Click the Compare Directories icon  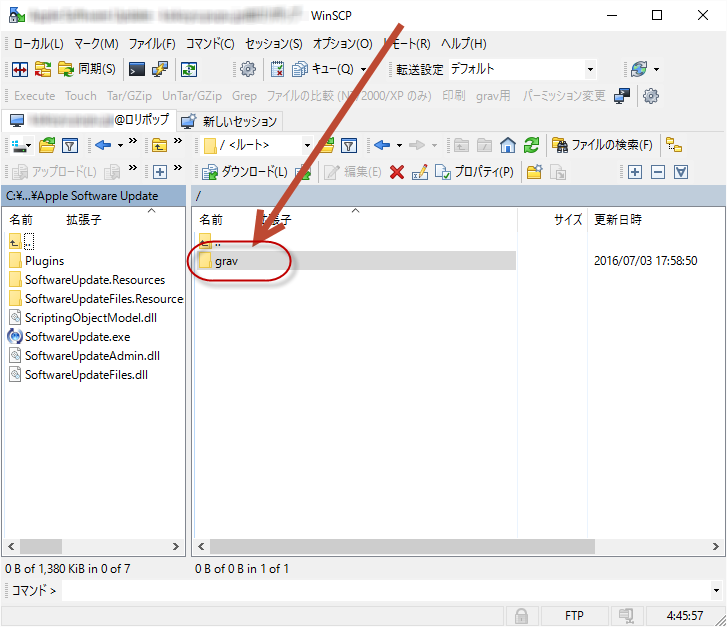click(20, 69)
